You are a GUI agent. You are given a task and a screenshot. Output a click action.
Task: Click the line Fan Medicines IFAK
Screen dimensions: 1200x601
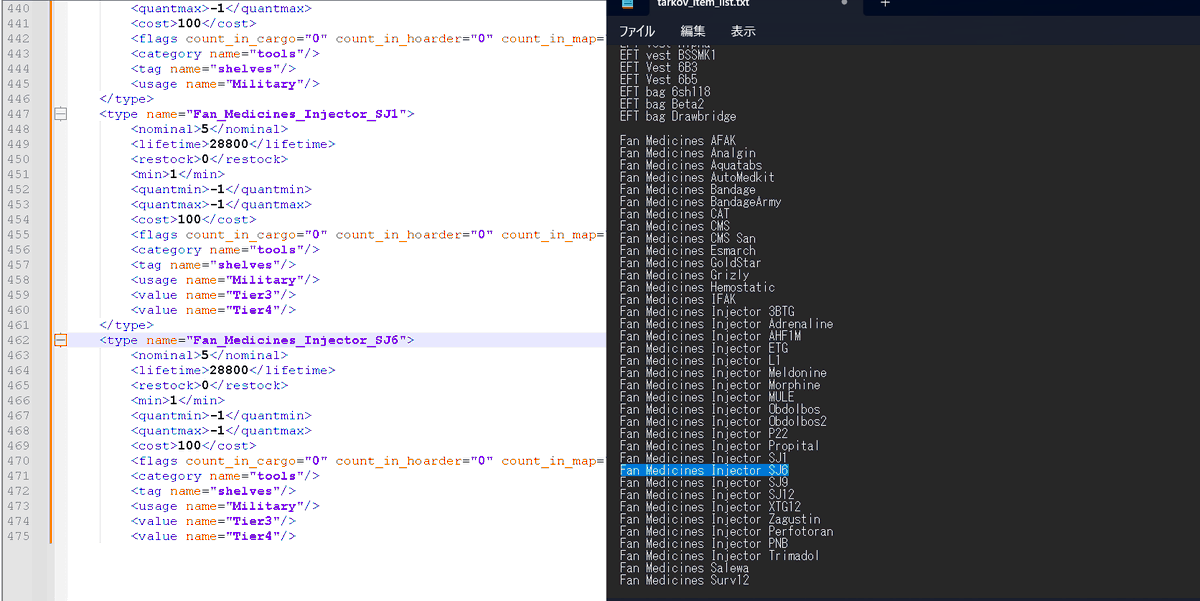click(x=677, y=299)
